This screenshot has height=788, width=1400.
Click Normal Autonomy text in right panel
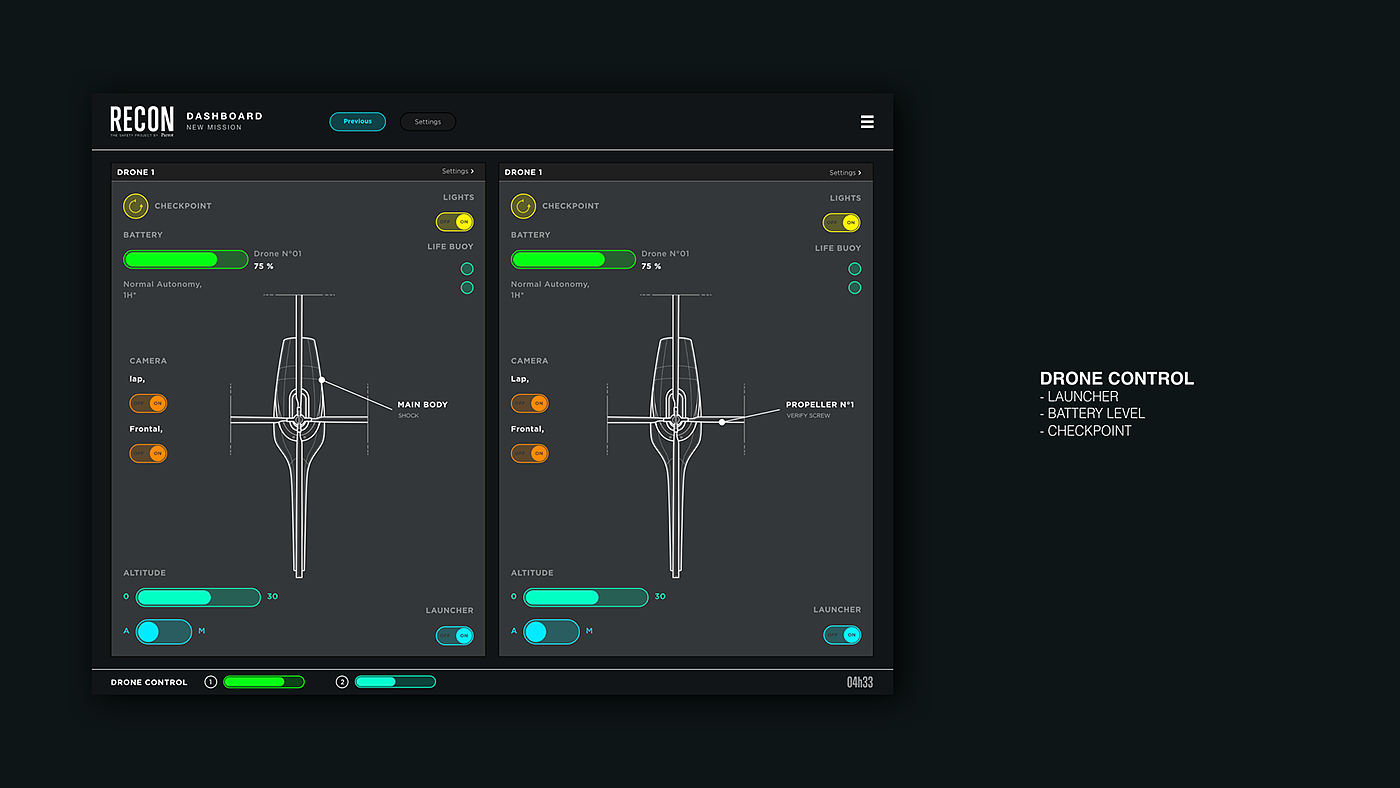click(x=550, y=289)
